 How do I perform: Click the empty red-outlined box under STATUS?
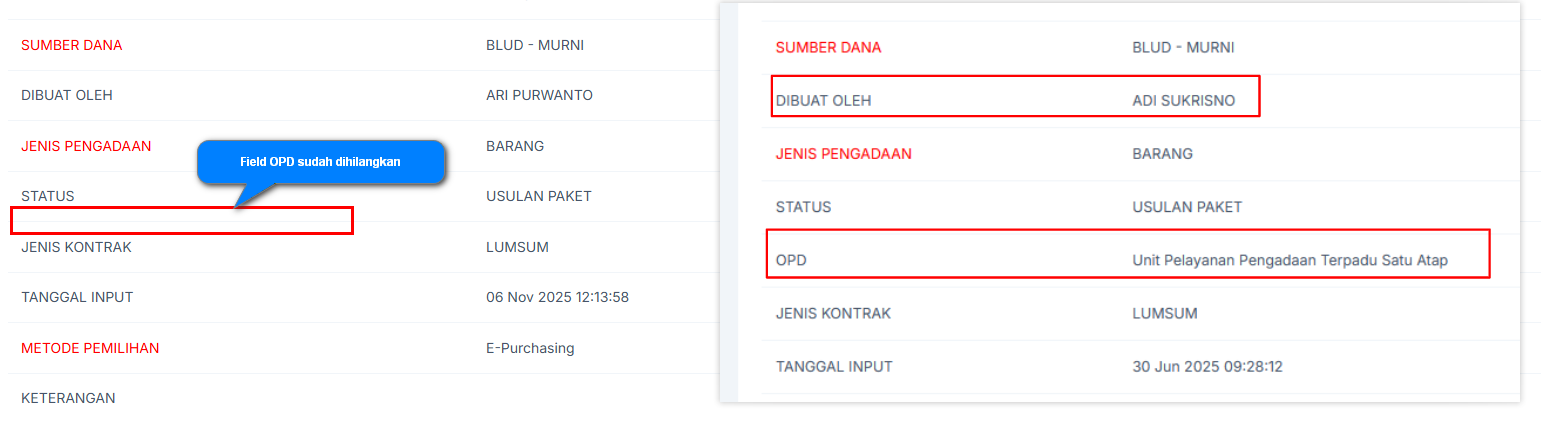(182, 220)
